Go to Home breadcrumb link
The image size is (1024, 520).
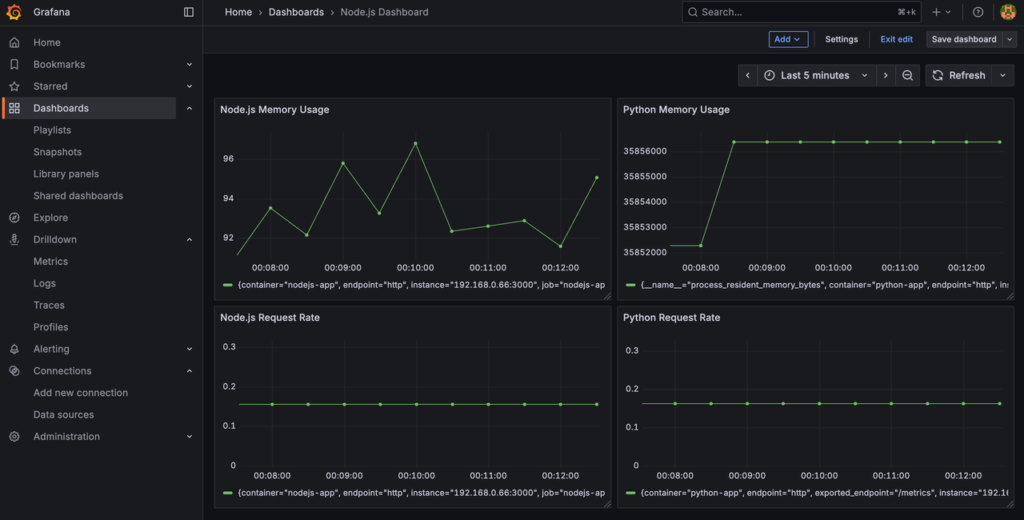(238, 12)
